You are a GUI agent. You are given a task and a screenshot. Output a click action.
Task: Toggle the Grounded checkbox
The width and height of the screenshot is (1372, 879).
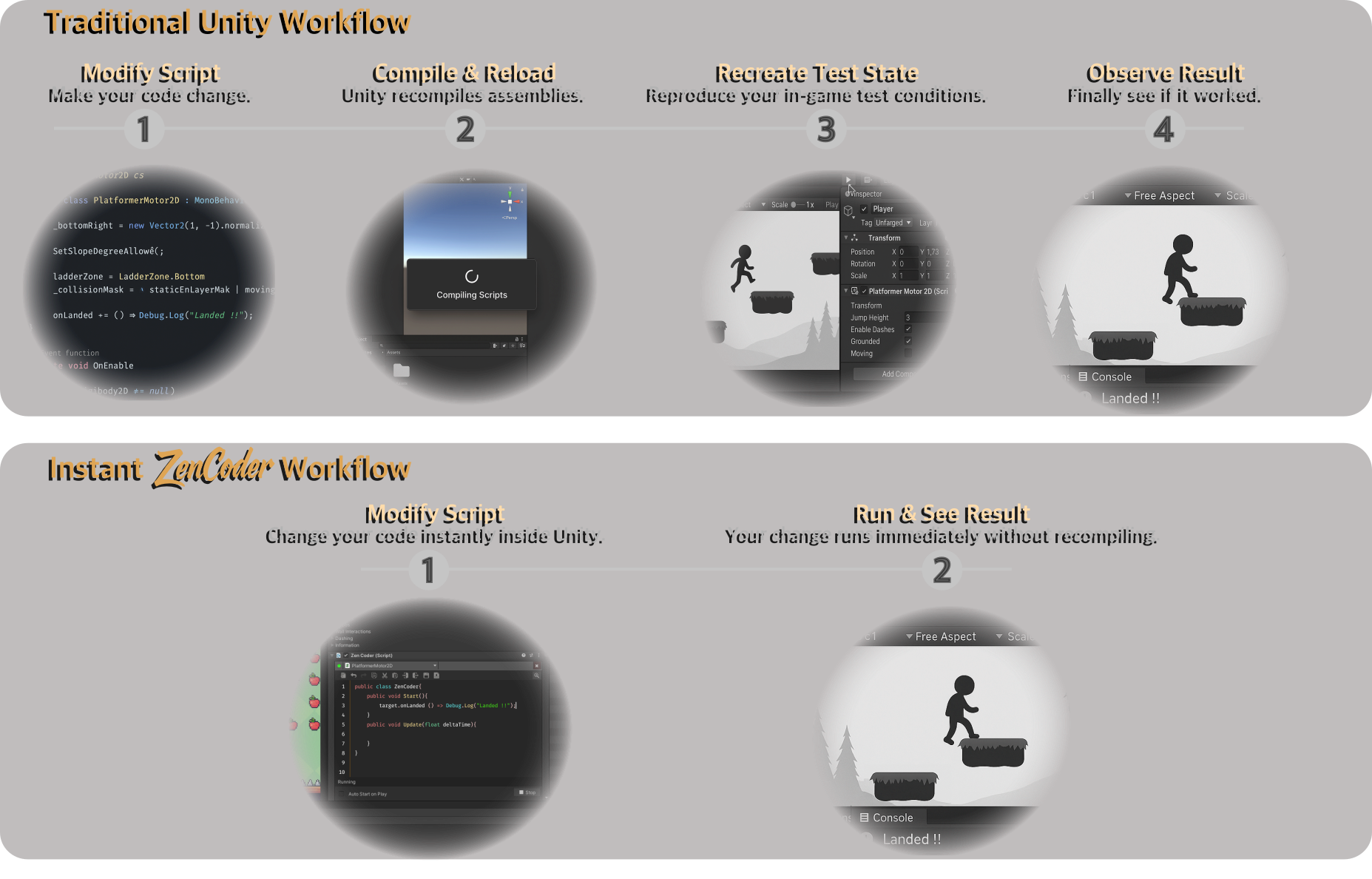[x=908, y=341]
